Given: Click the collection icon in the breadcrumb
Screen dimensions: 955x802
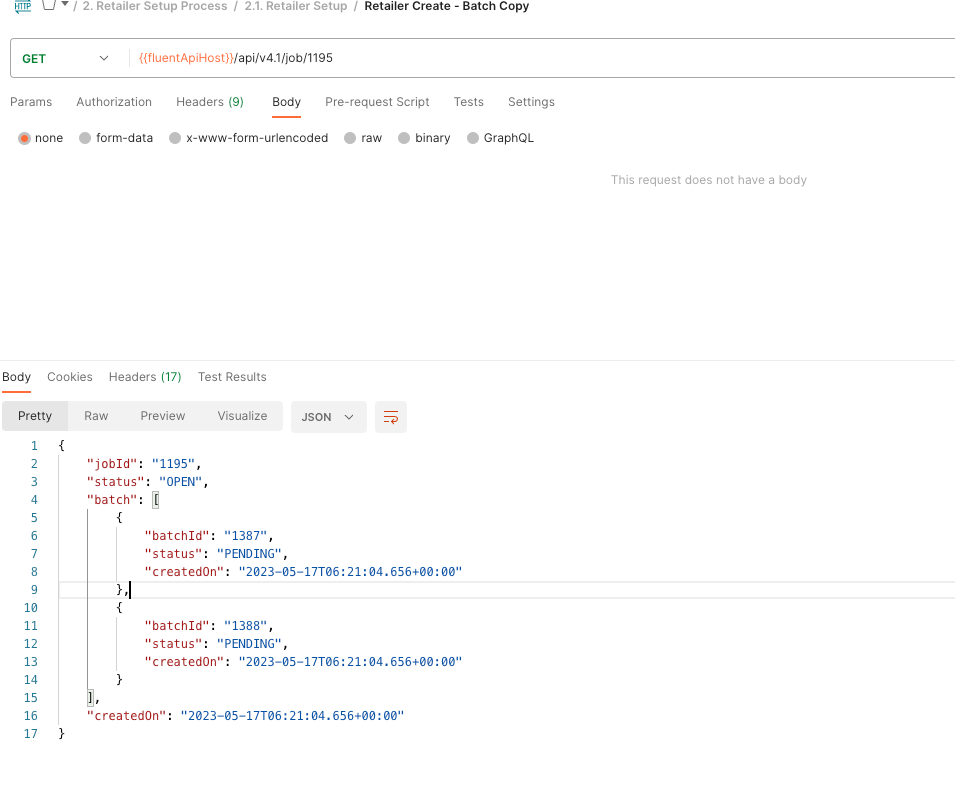Looking at the screenshot, I should [x=48, y=5].
